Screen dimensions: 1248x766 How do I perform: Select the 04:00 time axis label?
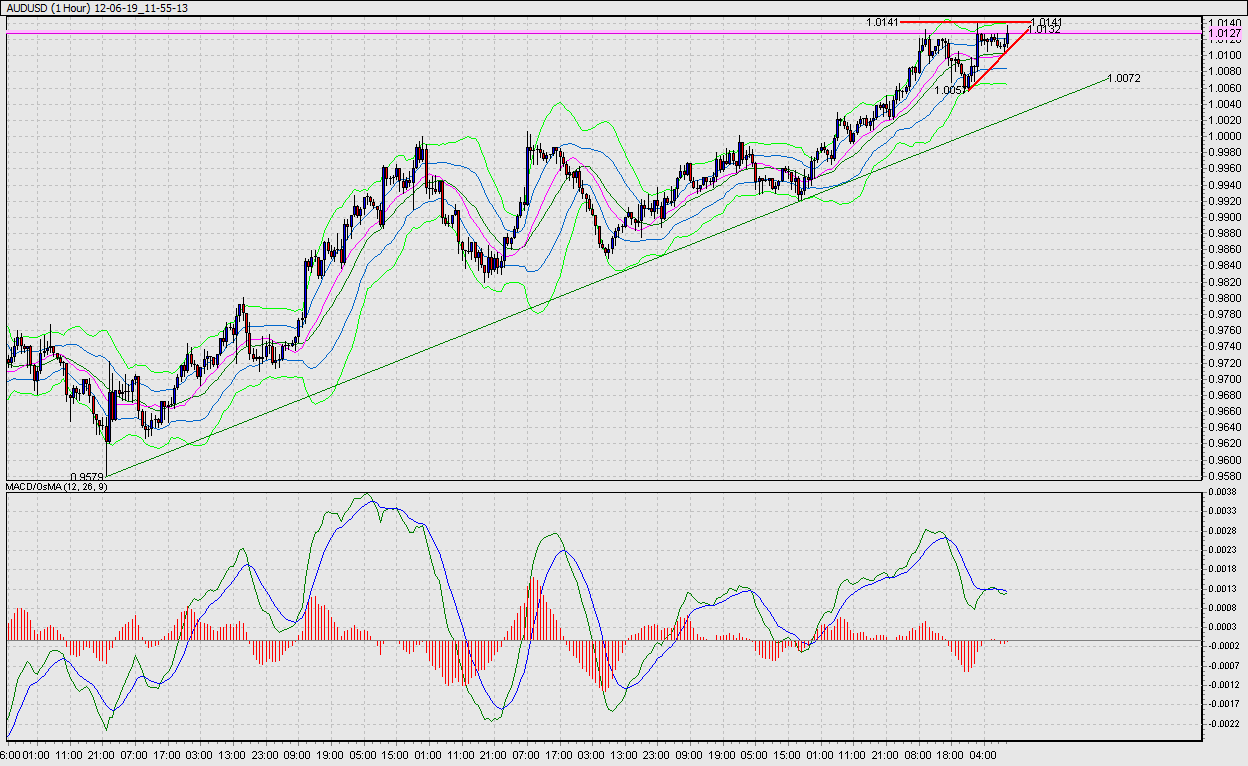[x=984, y=755]
